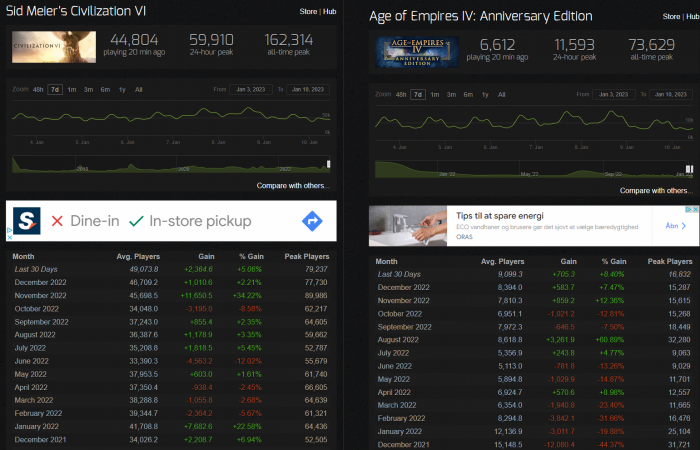Image resolution: width=700 pixels, height=450 pixels.
Task: Click Civilization VI 162,314 all-time peak
Action: [289, 40]
